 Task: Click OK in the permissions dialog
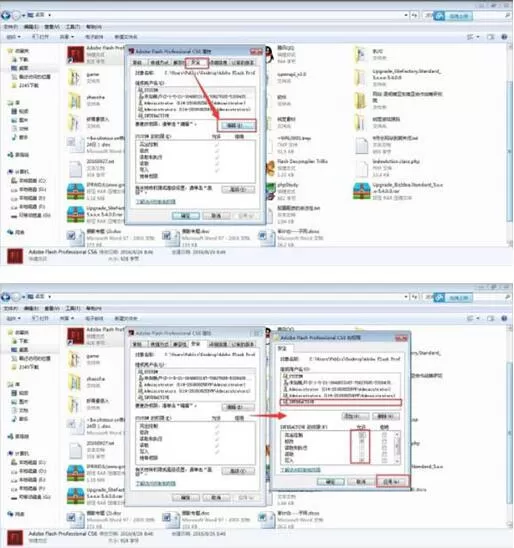pos(331,482)
